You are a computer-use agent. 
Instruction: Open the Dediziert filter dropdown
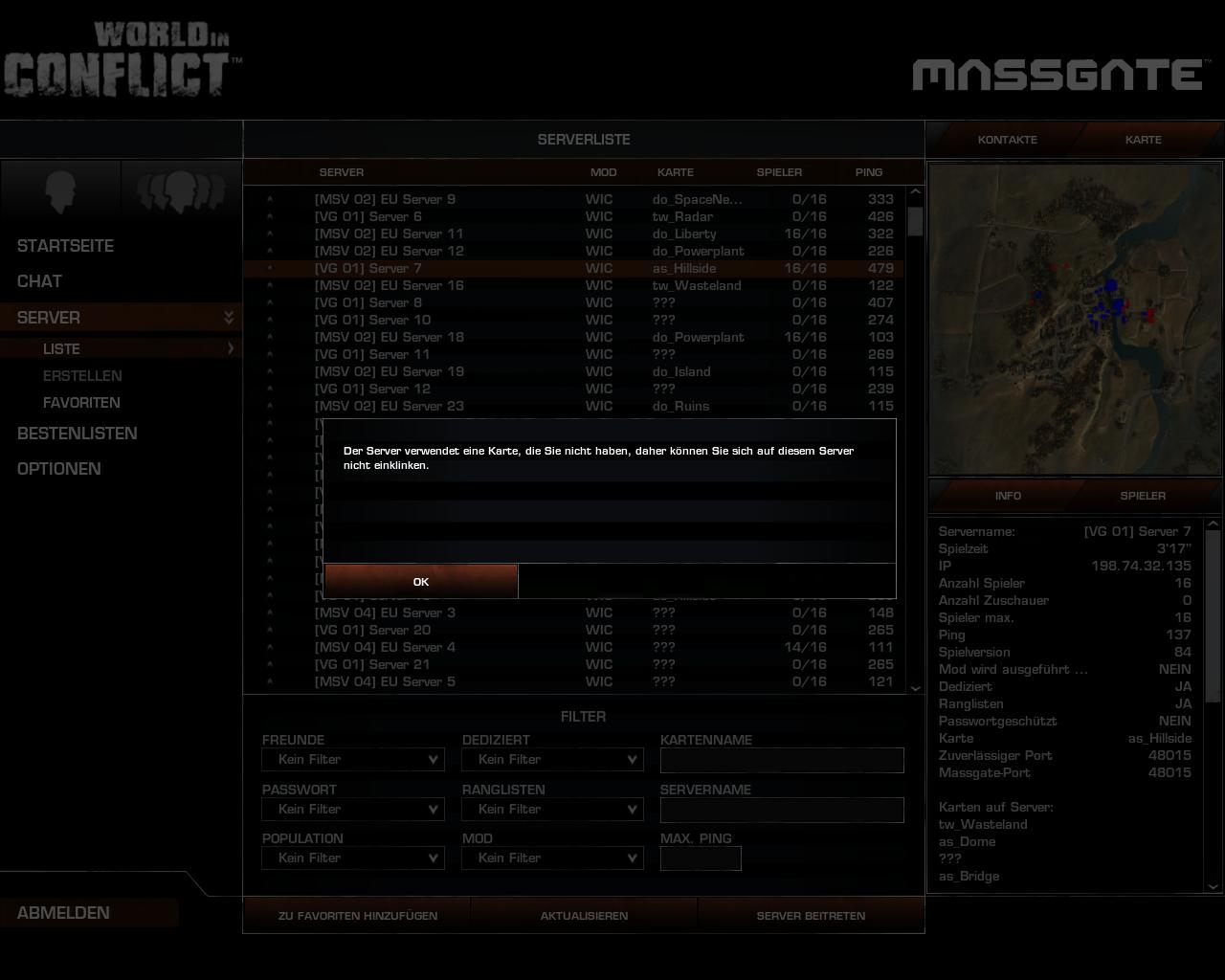point(553,759)
